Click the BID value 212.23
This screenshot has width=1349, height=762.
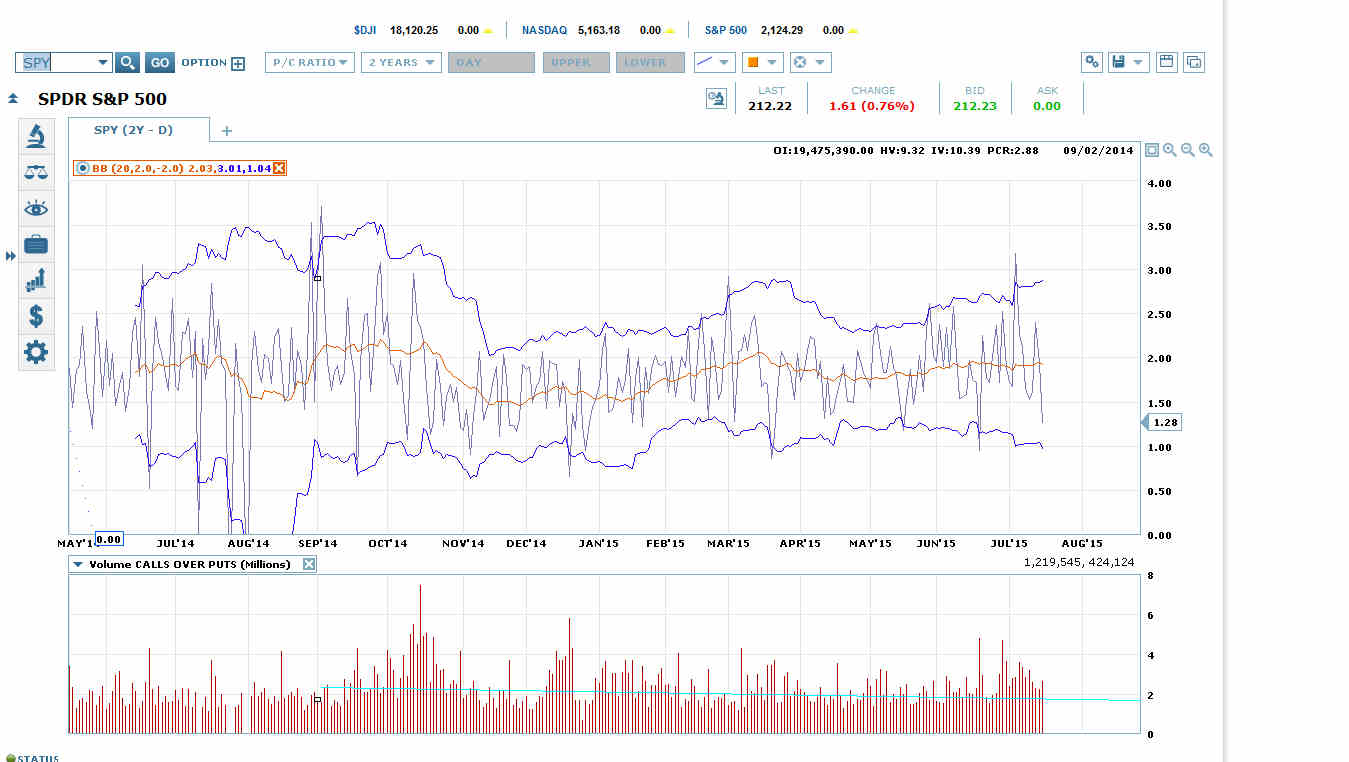click(x=974, y=106)
